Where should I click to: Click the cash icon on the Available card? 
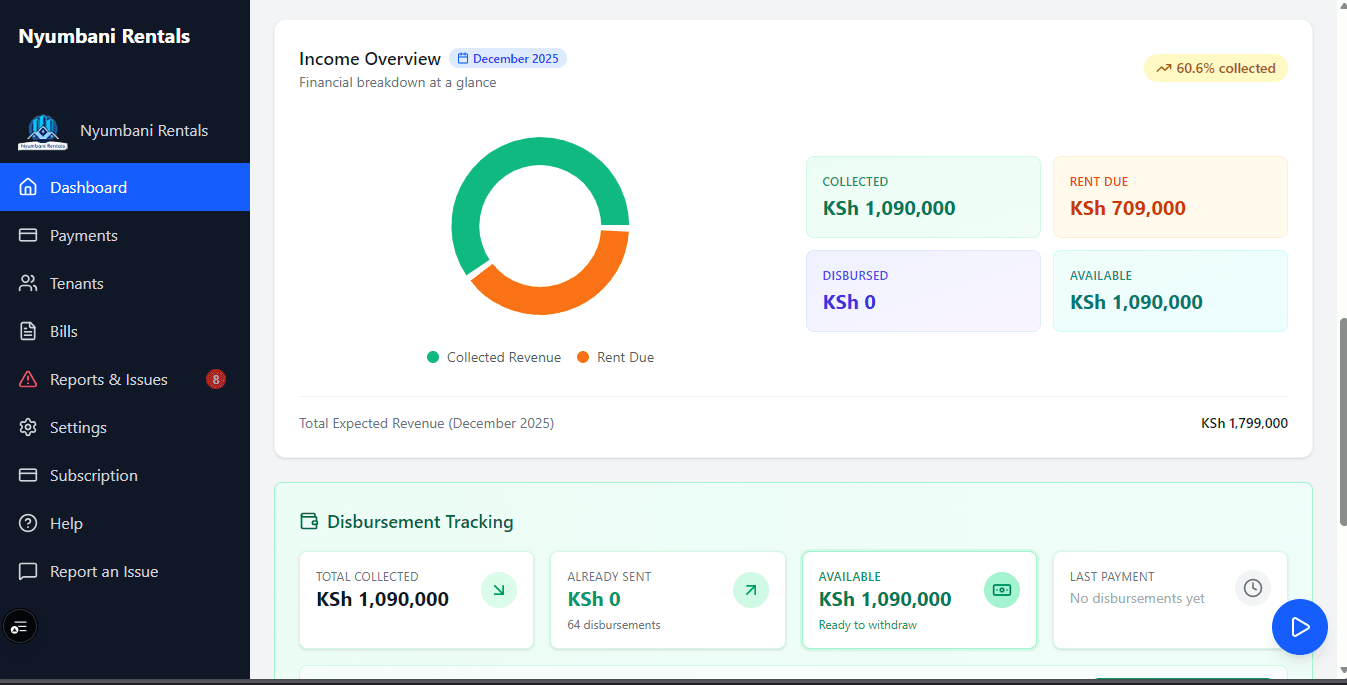[1001, 590]
